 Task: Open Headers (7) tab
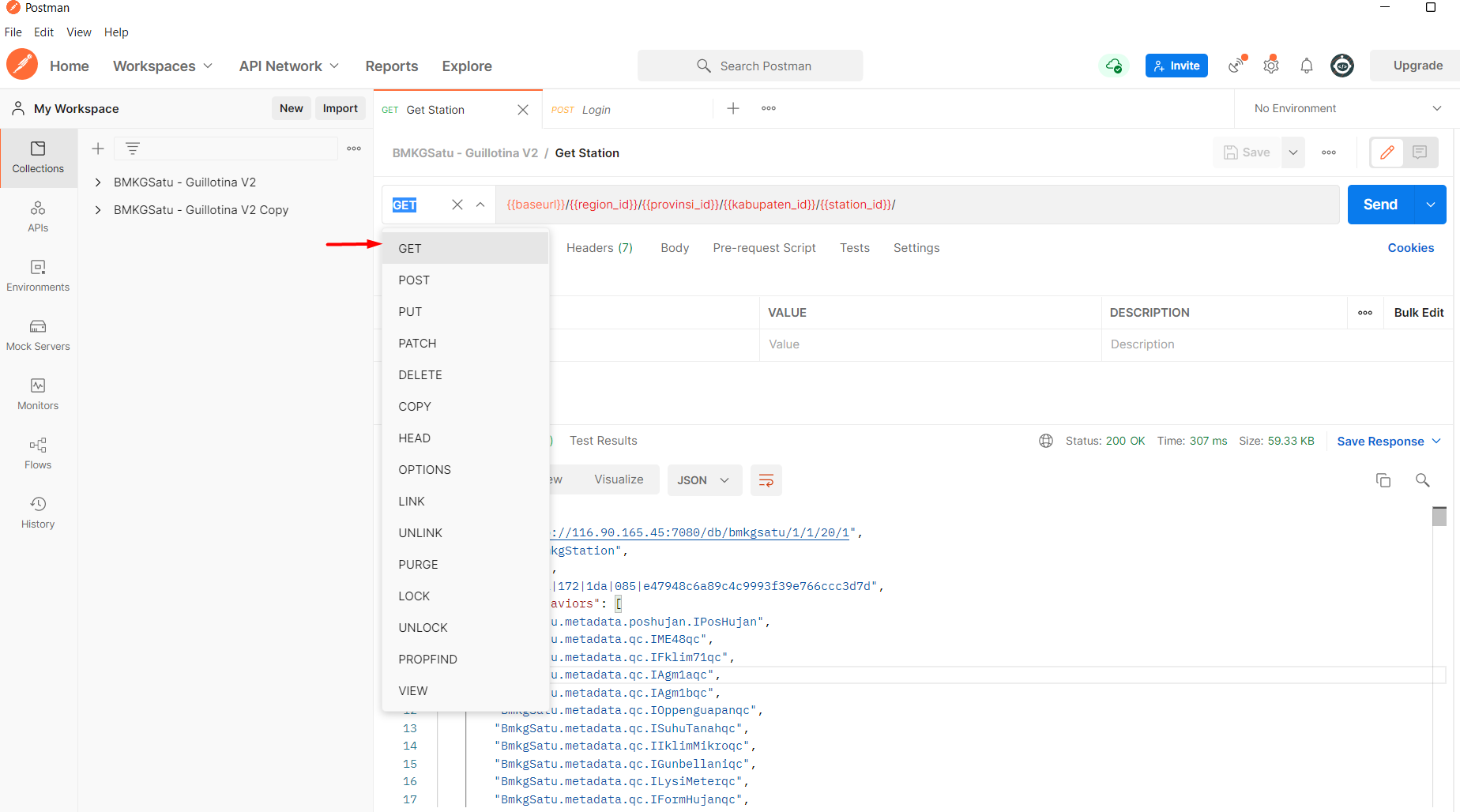600,248
